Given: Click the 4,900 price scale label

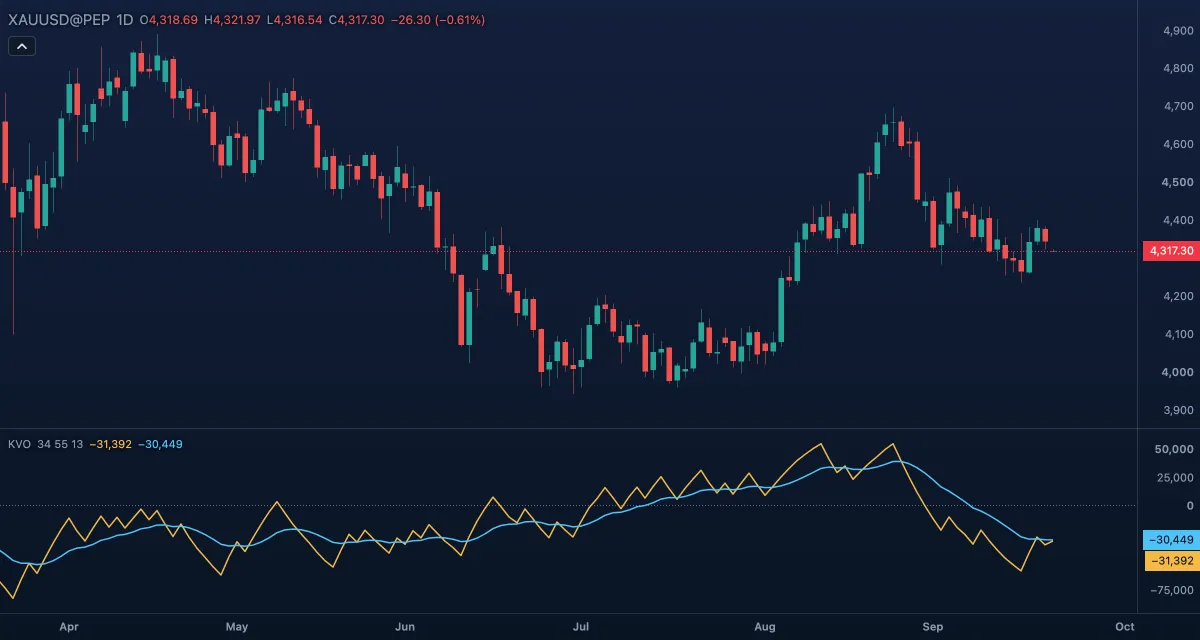Looking at the screenshot, I should tap(1178, 31).
